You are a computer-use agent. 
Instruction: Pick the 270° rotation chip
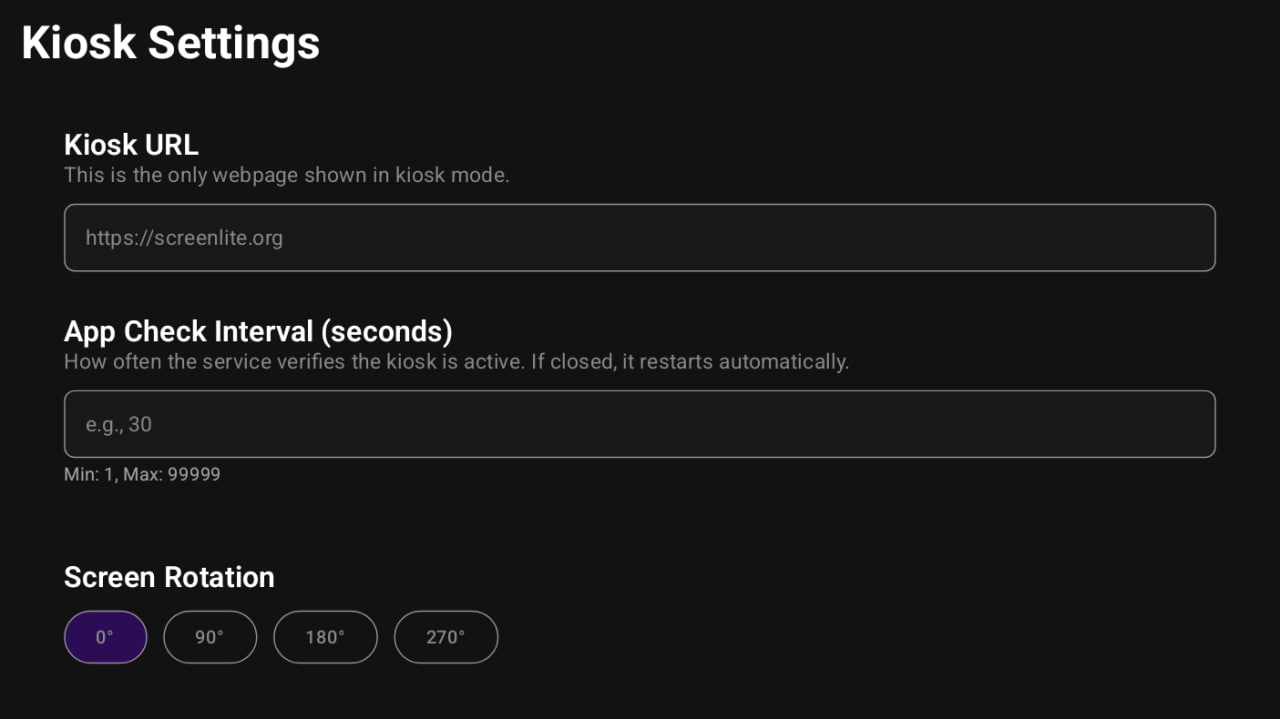446,637
